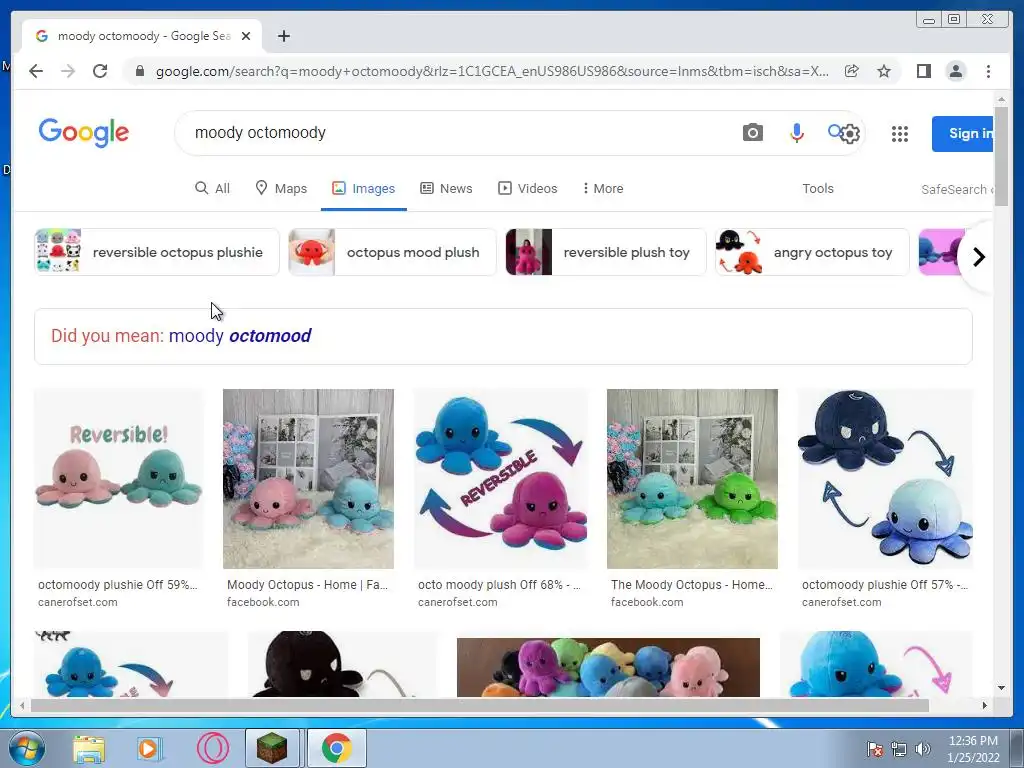Viewport: 1024px width, 768px height.
Task: Go back with the browser back arrow
Action: click(x=36, y=71)
